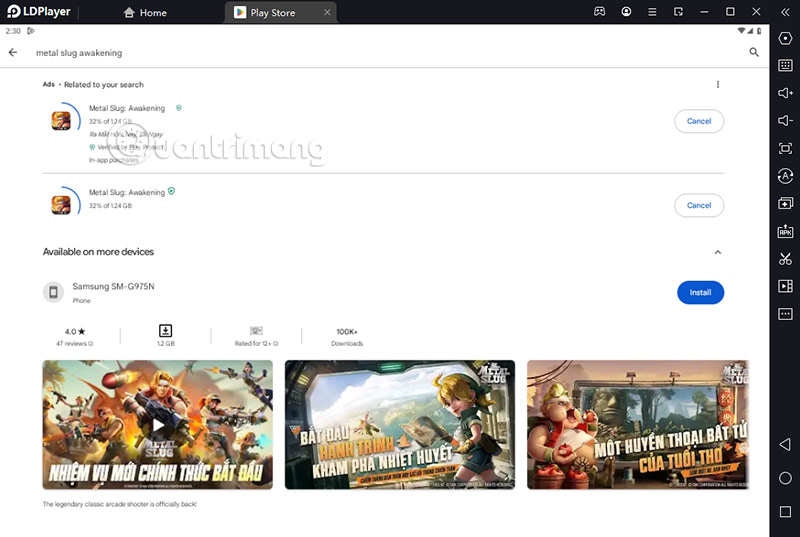Click the LDPlayer logo

coord(38,11)
